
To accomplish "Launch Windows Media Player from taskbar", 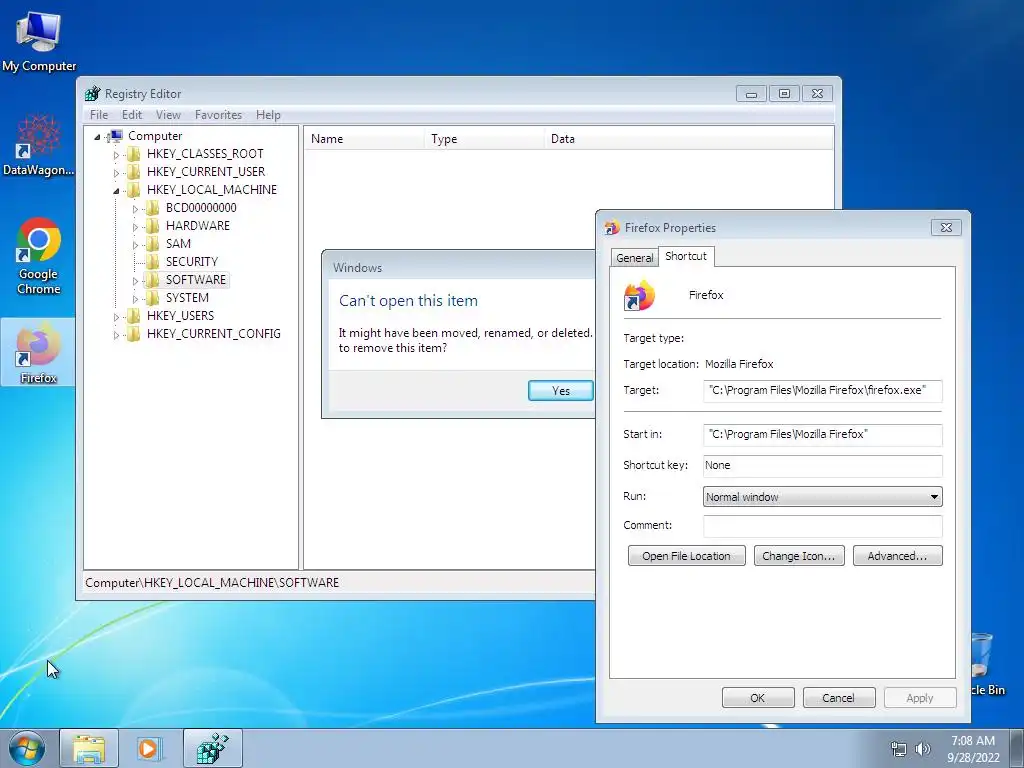I will [150, 748].
